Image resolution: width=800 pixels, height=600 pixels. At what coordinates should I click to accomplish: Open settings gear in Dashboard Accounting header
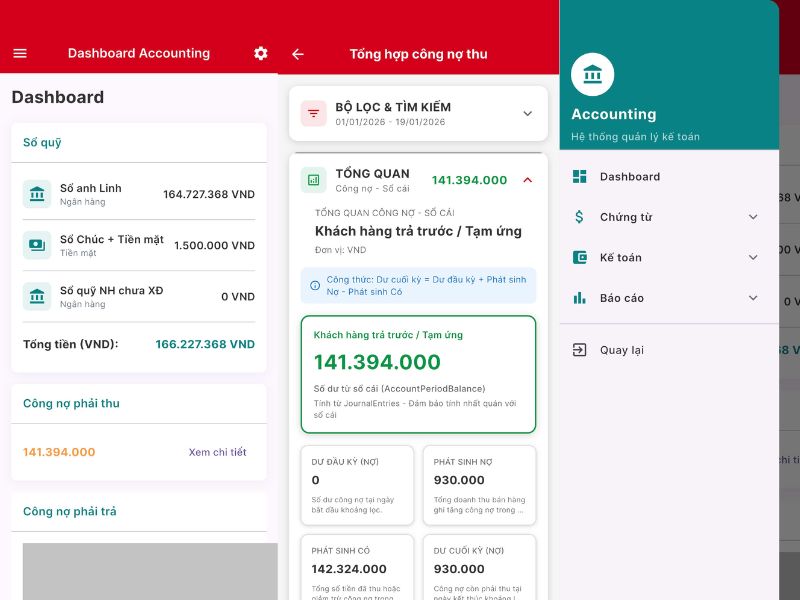pos(261,54)
